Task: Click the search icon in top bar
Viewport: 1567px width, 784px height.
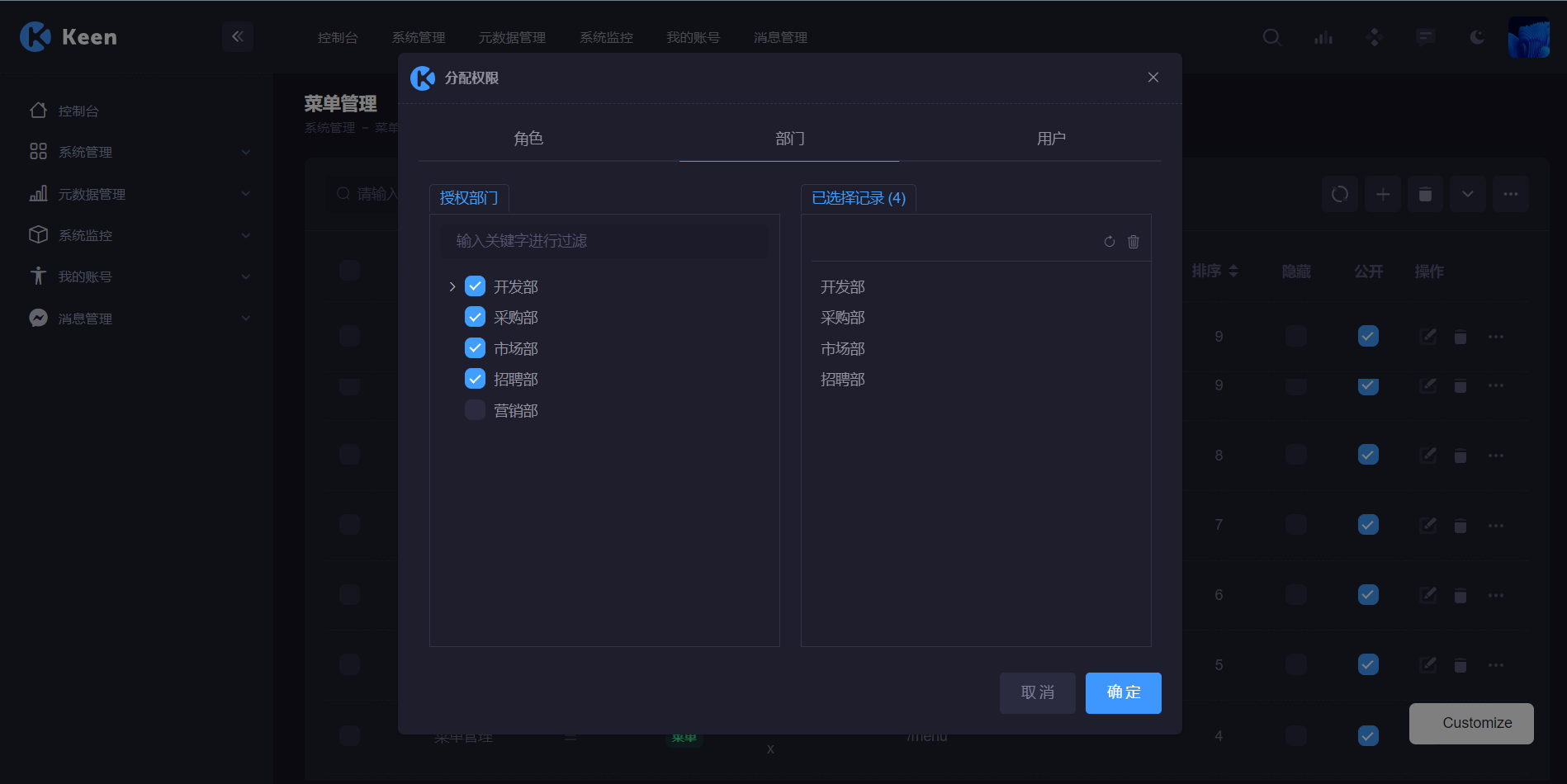Action: click(x=1271, y=37)
